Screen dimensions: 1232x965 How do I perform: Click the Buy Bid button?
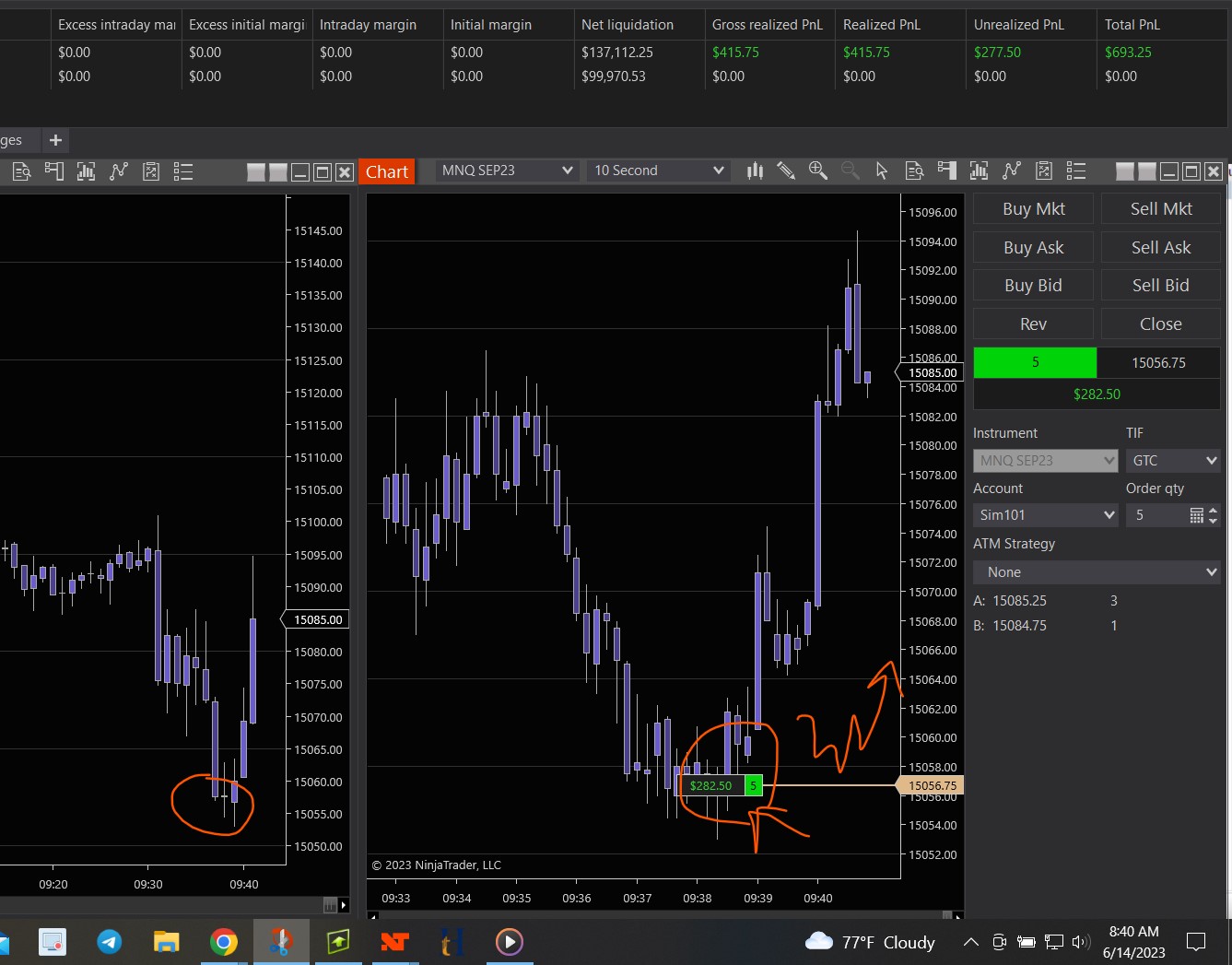click(x=1033, y=286)
